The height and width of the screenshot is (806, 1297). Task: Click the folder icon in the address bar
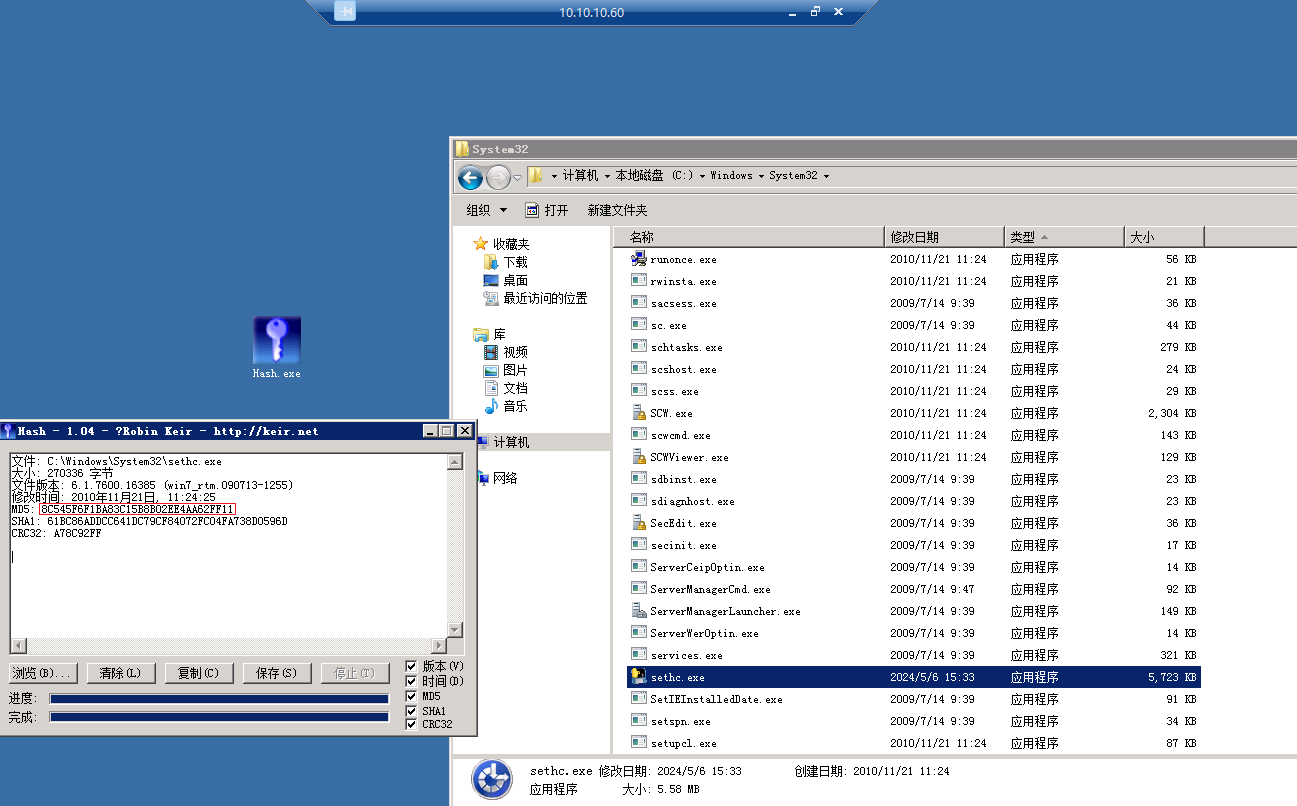(x=536, y=176)
